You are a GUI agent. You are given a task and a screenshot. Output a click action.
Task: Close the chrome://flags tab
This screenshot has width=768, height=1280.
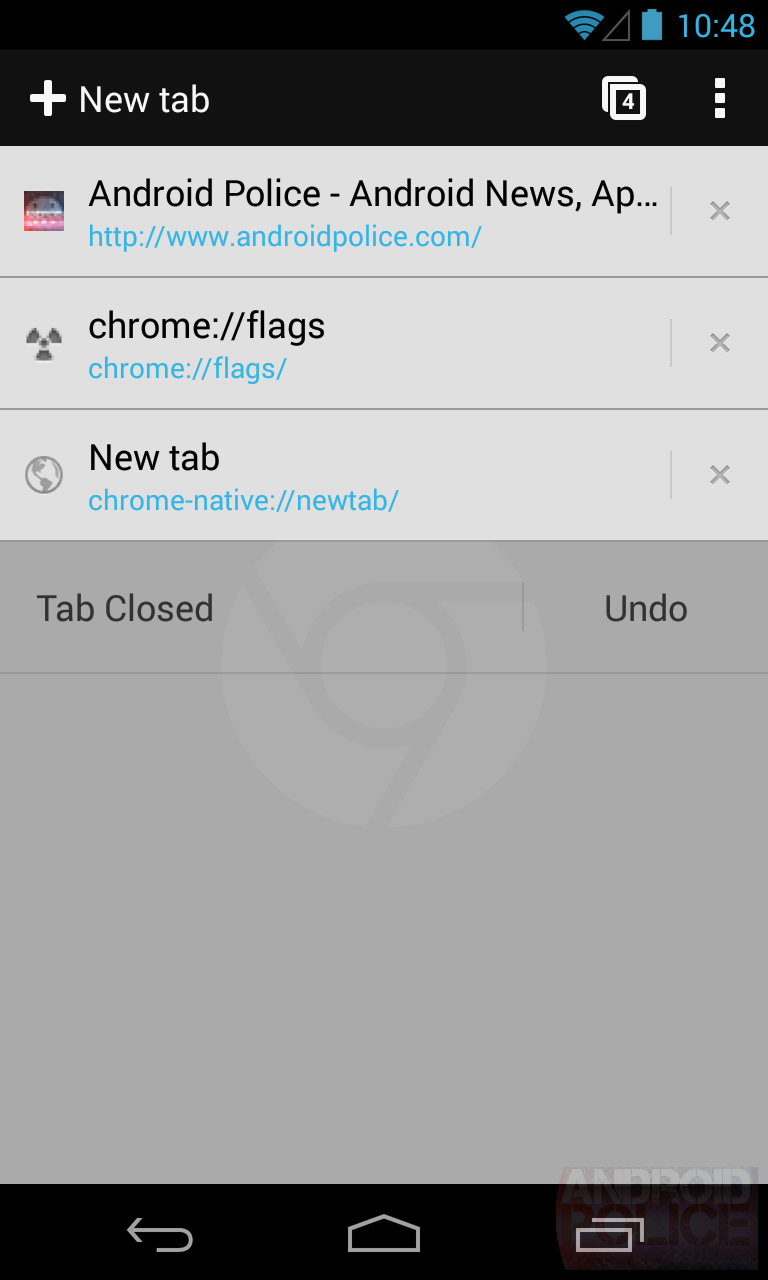click(720, 343)
